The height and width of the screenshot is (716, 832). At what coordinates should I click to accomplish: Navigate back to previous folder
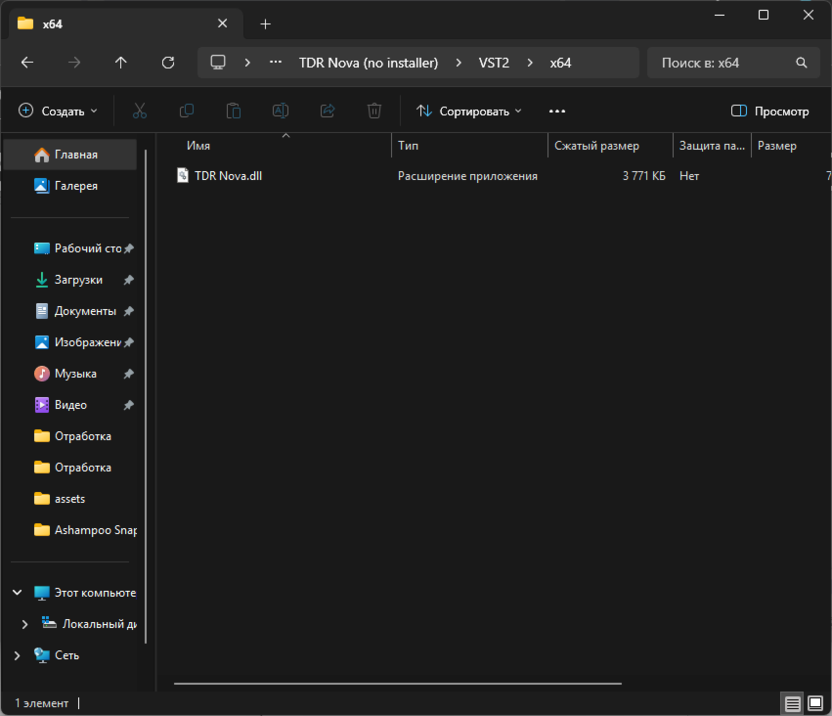tap(27, 62)
